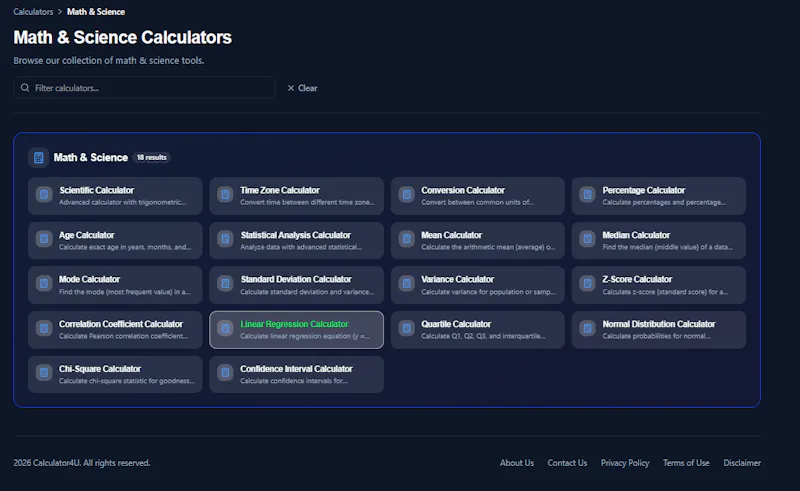Click the Math & Science Calculators heading
This screenshot has height=491, width=800.
122,37
